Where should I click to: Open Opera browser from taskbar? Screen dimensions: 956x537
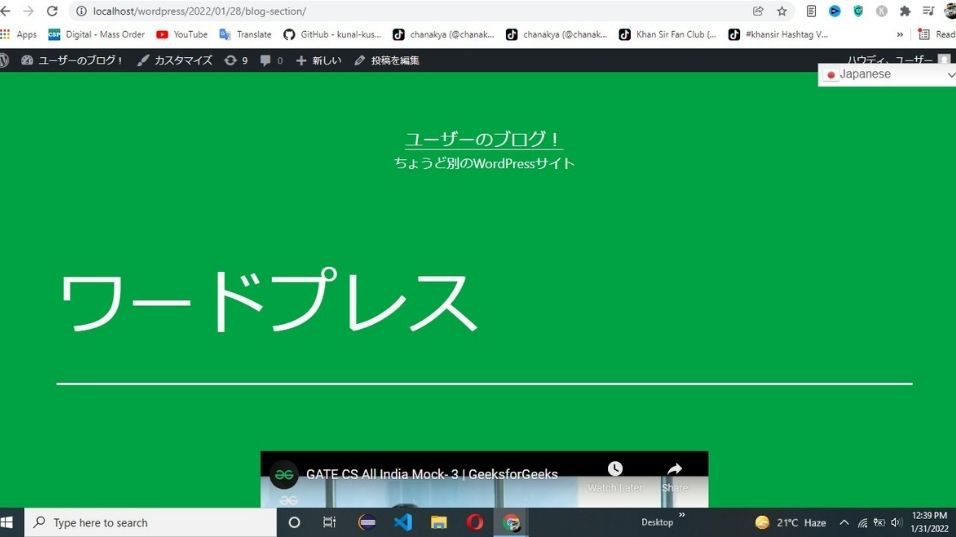tap(475, 522)
